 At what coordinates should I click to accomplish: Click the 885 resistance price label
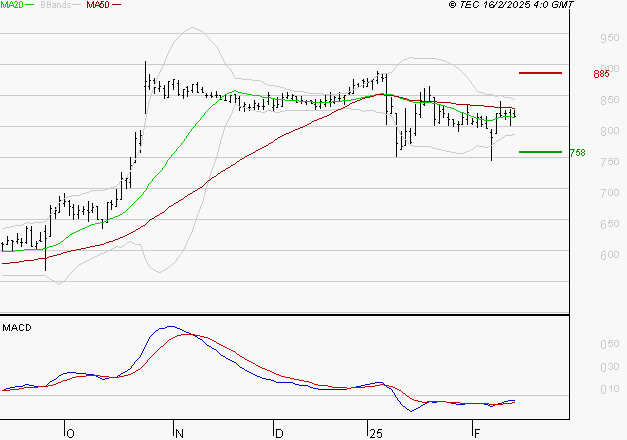click(x=601, y=74)
